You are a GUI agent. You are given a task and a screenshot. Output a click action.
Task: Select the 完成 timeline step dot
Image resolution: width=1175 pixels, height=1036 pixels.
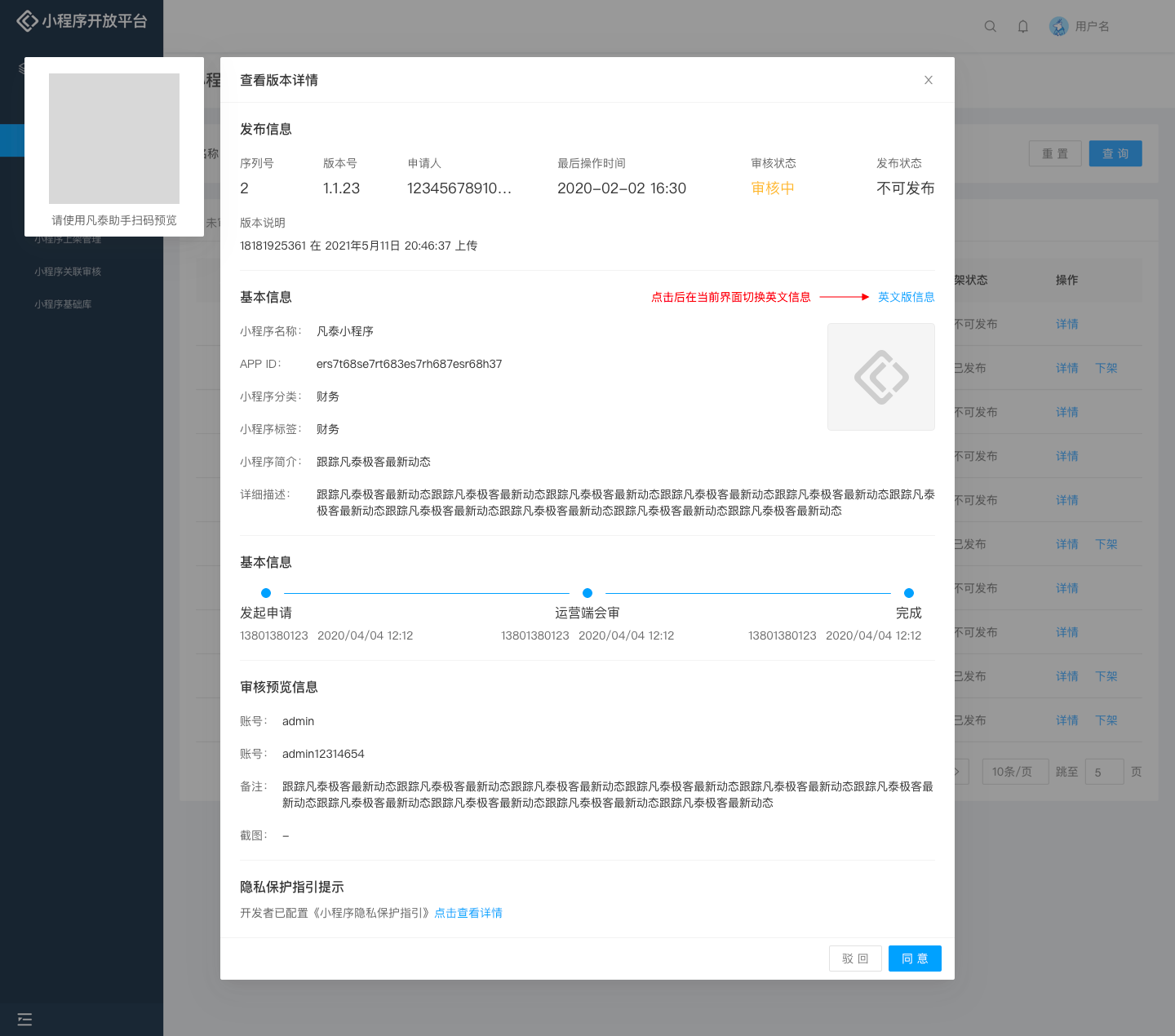(x=909, y=593)
